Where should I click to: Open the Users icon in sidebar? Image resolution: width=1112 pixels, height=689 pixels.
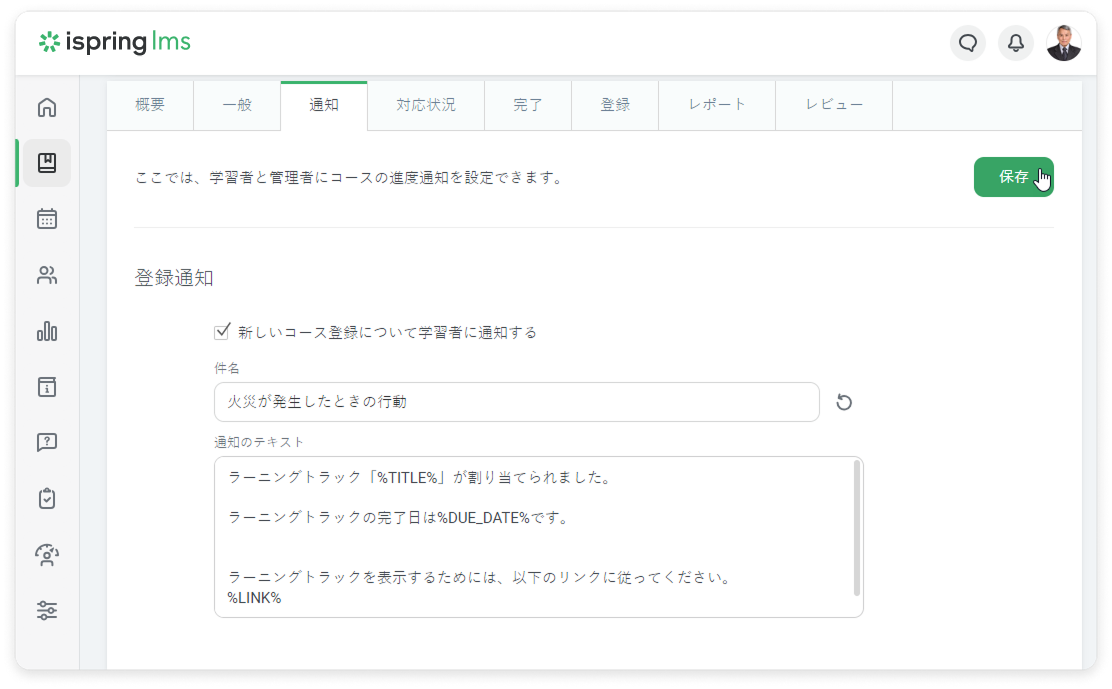click(x=47, y=276)
